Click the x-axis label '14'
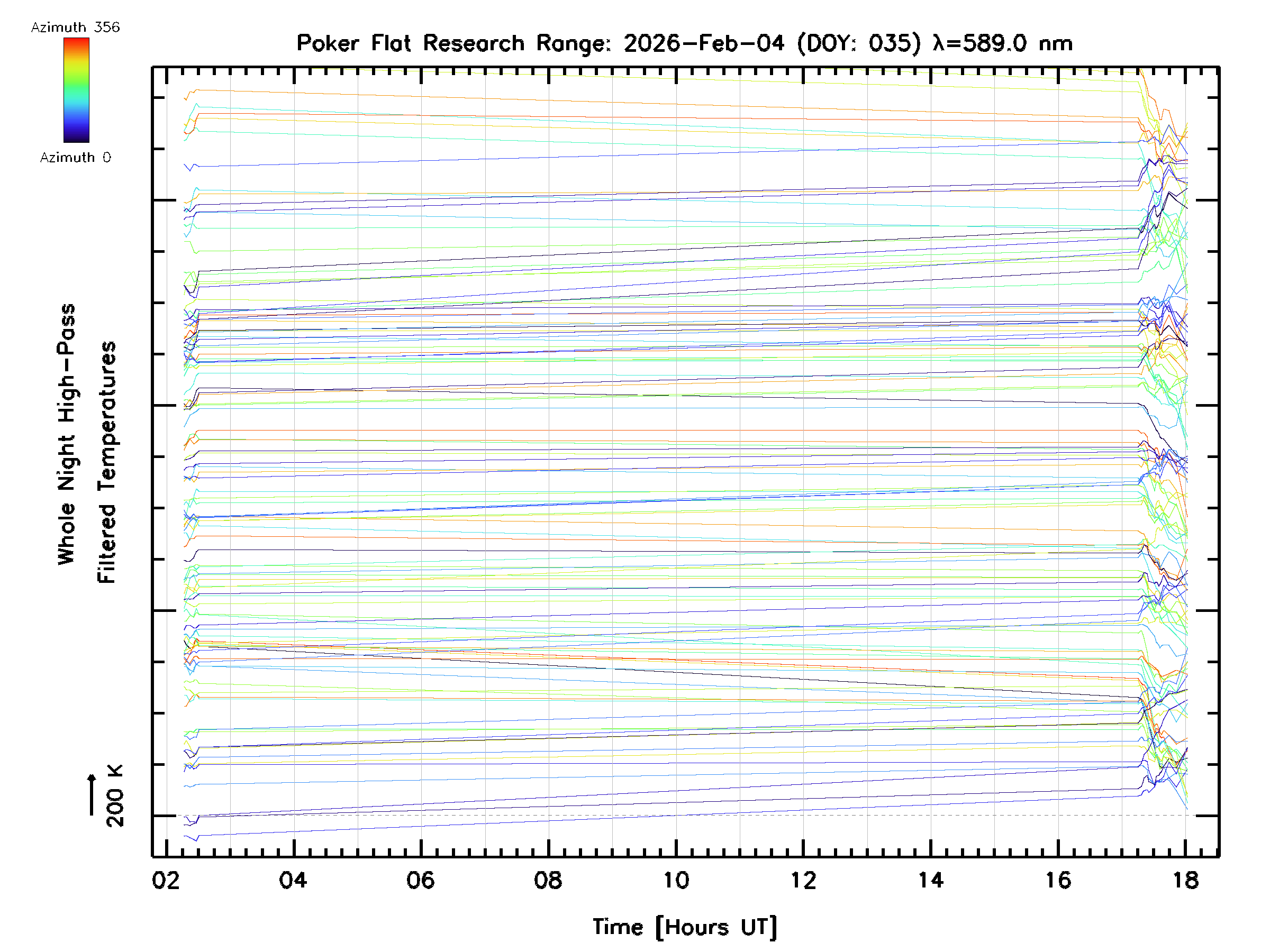1270x952 pixels. click(x=931, y=881)
